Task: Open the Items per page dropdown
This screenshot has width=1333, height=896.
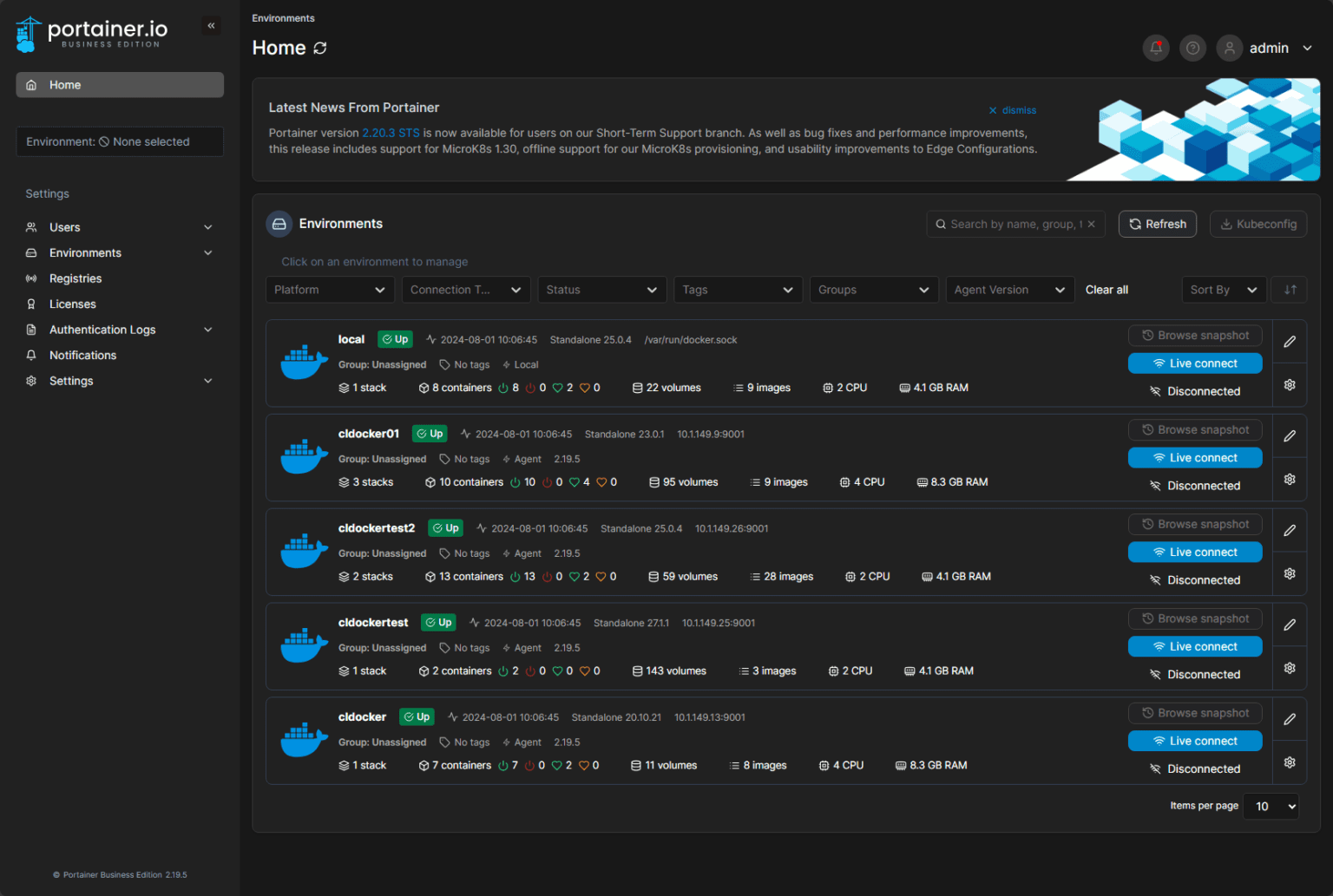Action: pyautogui.click(x=1270, y=806)
